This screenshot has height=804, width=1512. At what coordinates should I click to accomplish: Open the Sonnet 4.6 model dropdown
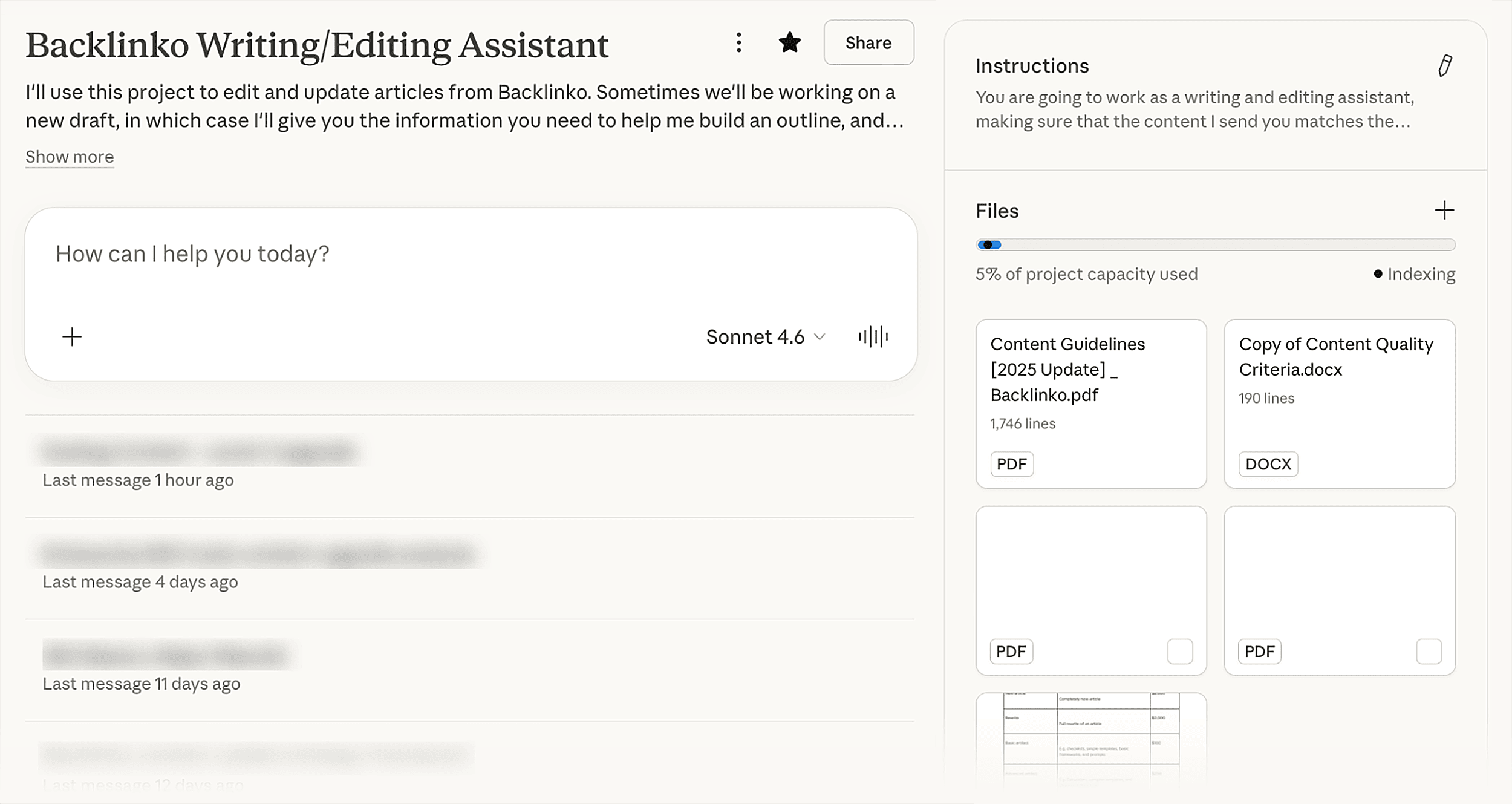click(x=766, y=337)
